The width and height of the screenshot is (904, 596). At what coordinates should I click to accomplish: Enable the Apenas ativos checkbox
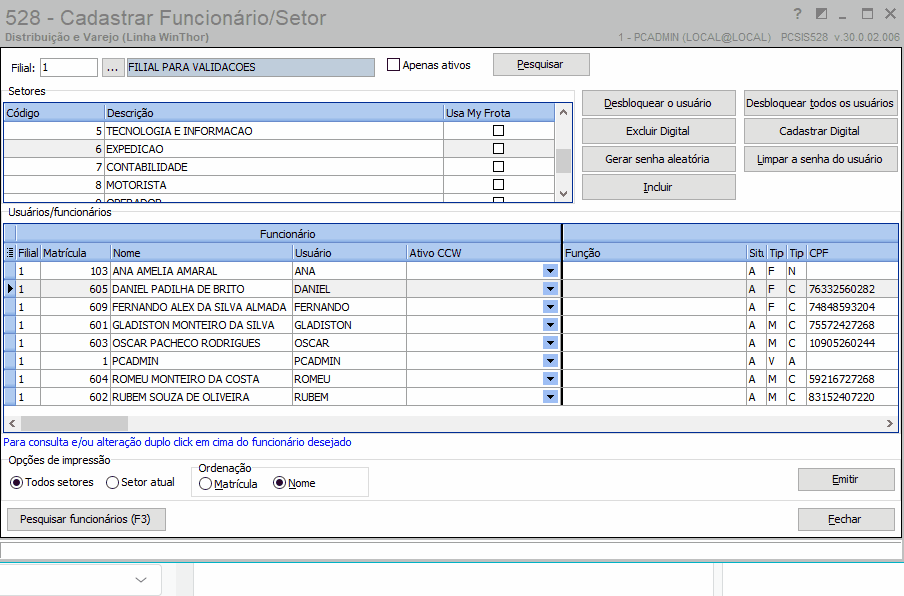pos(393,65)
